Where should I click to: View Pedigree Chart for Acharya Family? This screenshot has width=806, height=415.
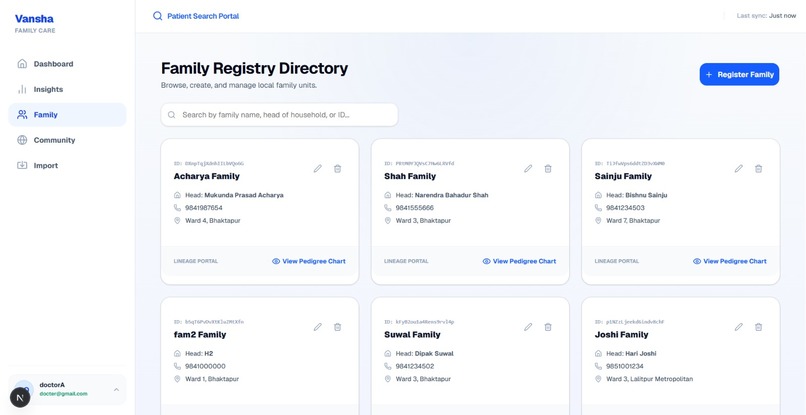coord(308,261)
